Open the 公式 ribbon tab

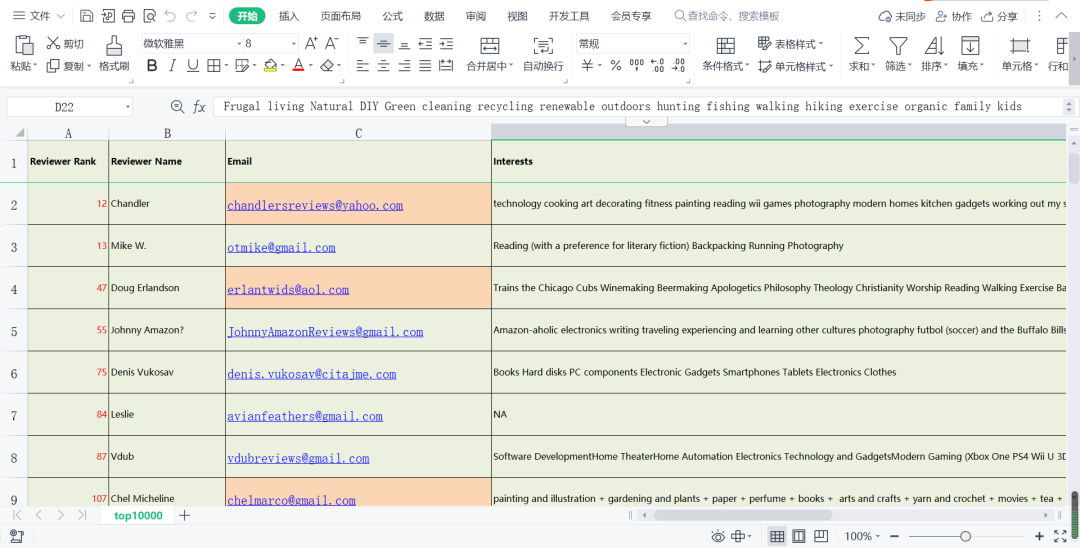coord(392,16)
